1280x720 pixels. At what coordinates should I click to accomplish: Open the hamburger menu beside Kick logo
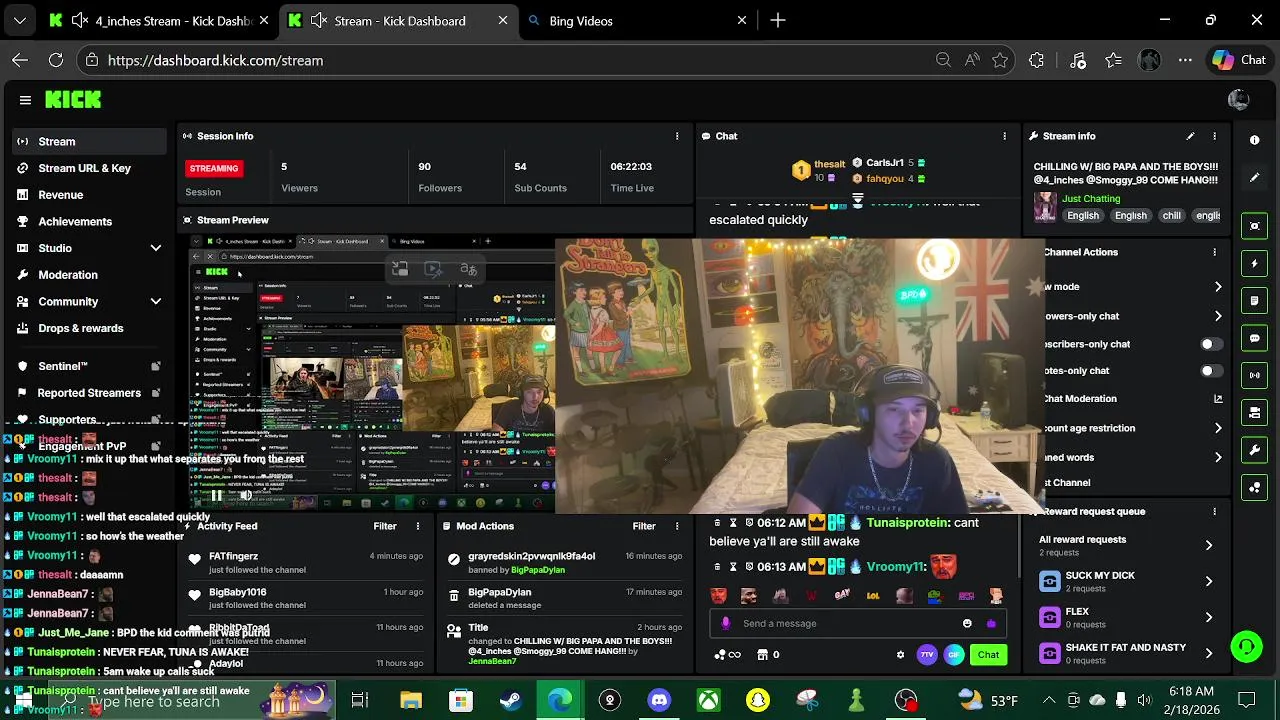25,100
